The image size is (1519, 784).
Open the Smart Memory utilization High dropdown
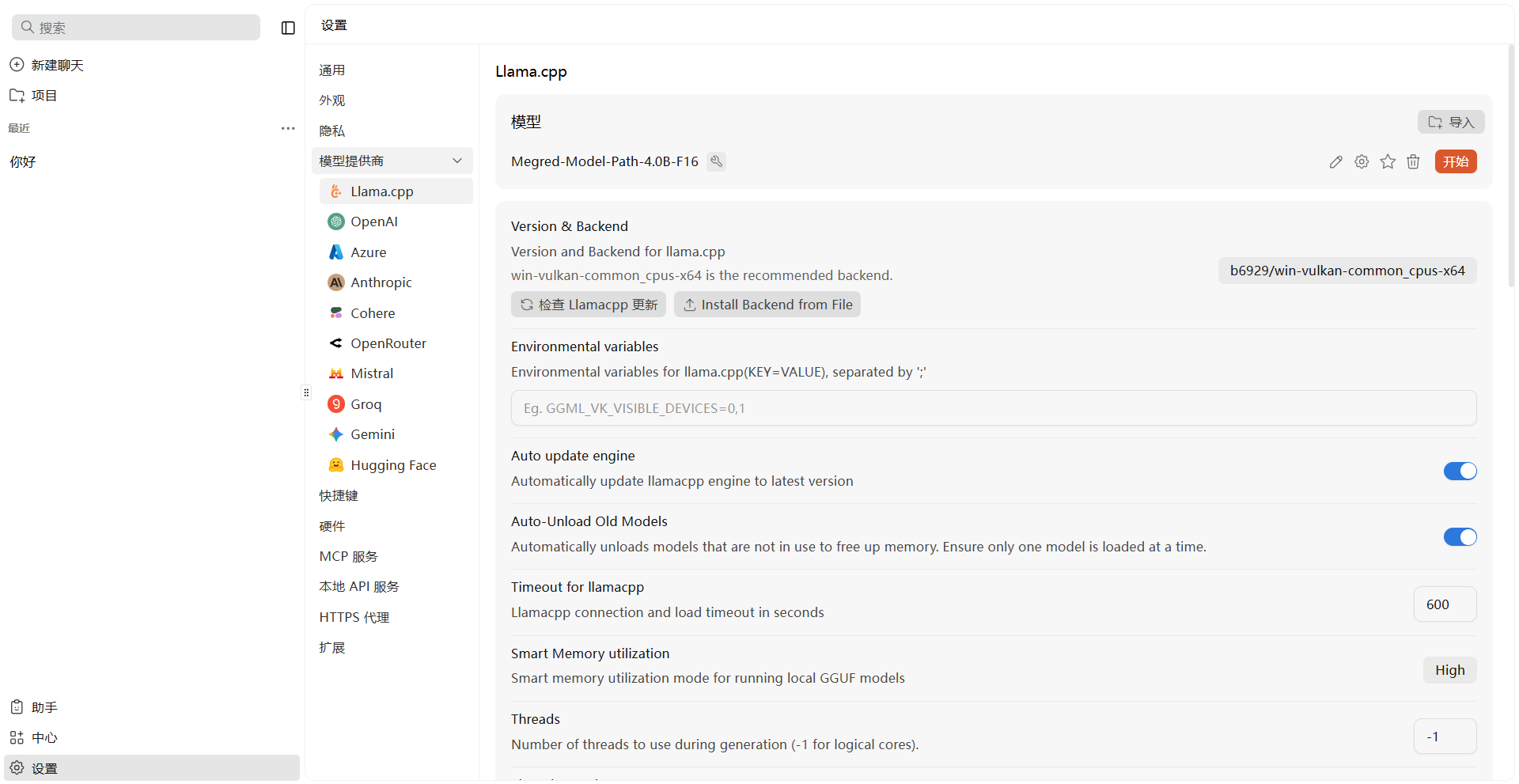[x=1449, y=670]
